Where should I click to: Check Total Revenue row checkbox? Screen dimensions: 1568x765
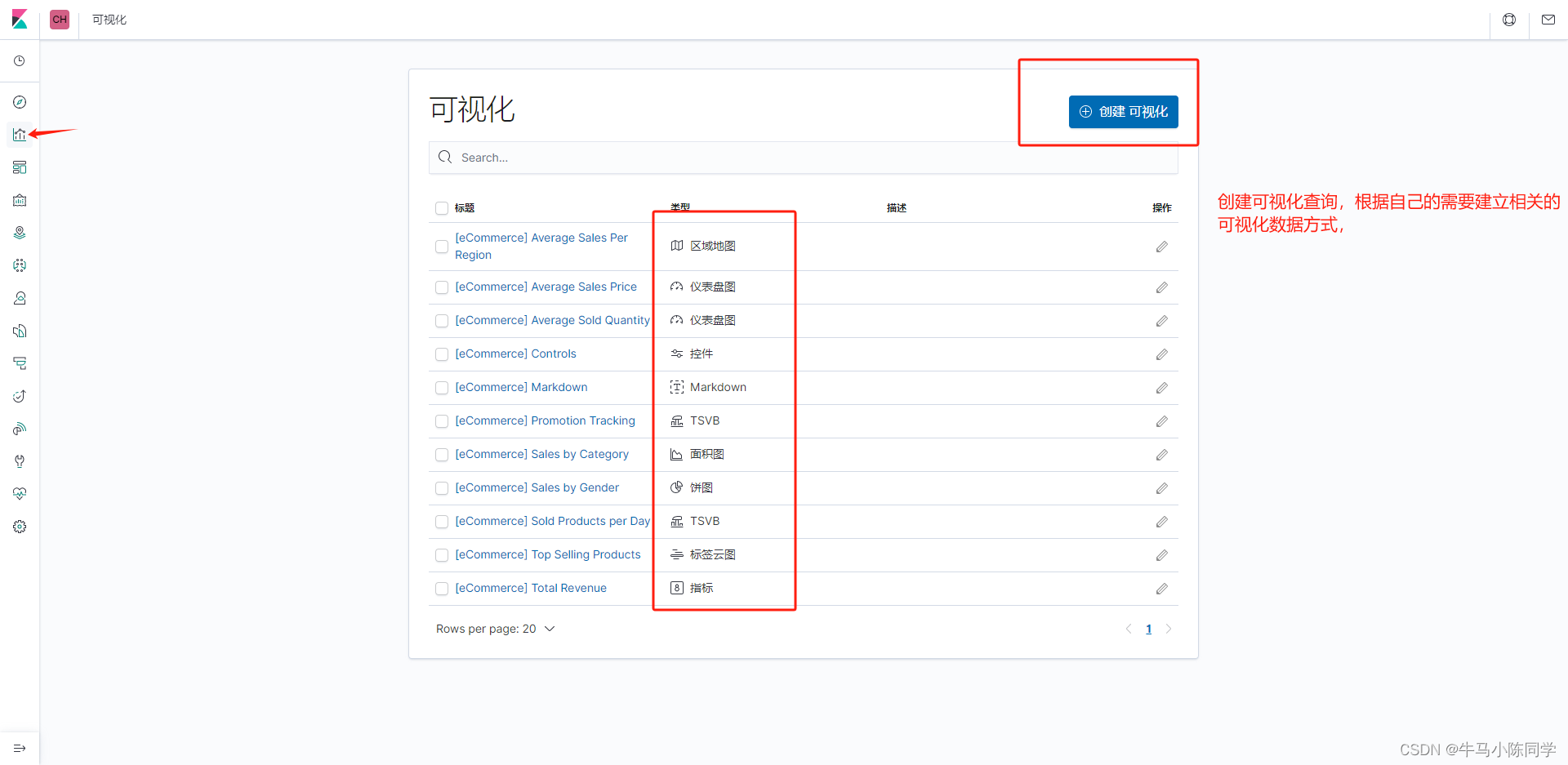click(442, 589)
